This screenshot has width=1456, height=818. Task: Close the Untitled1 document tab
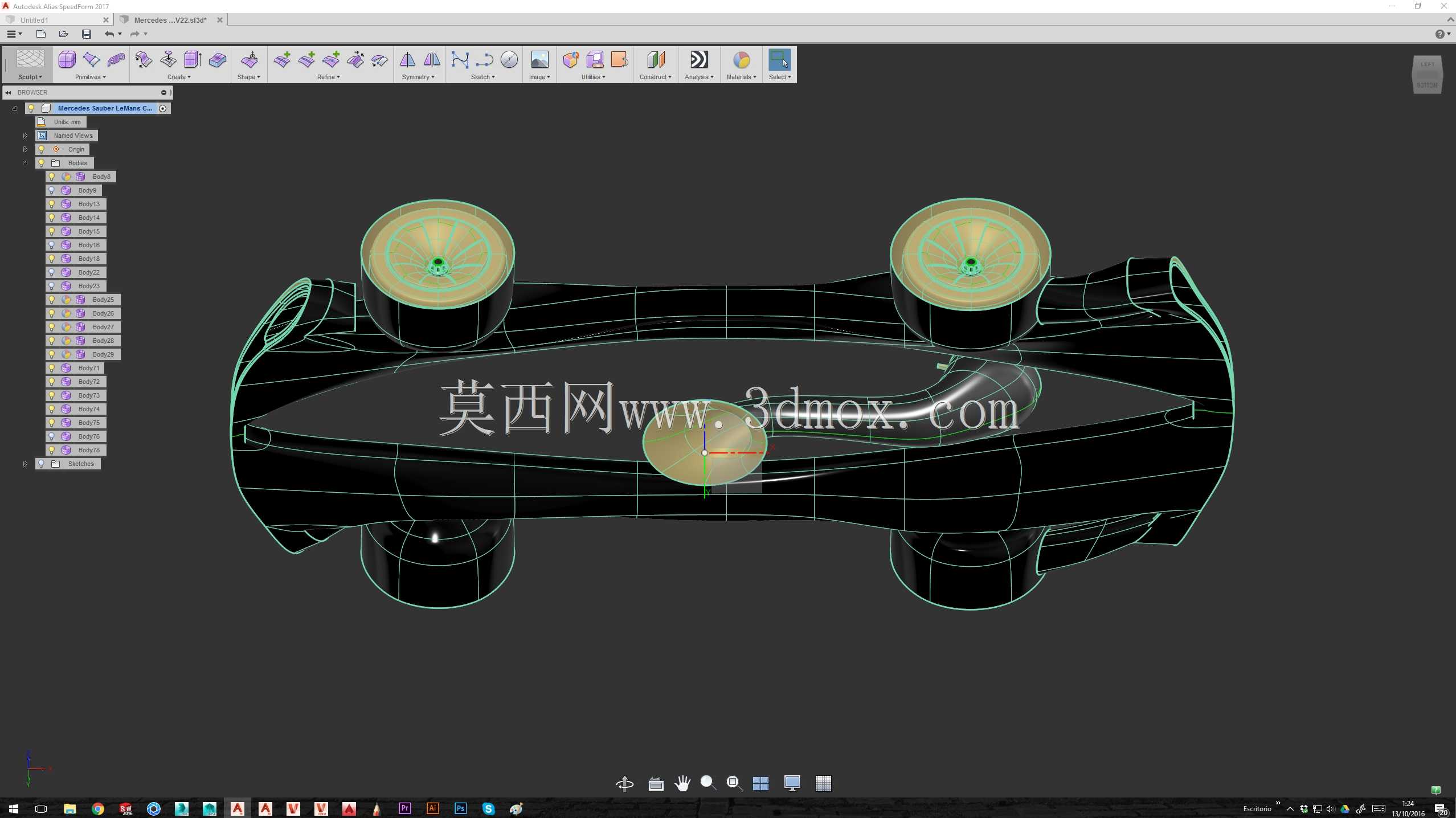[105, 20]
